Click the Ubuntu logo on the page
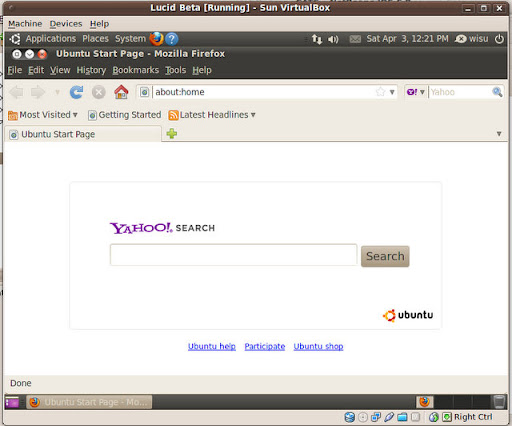Image resolution: width=512 pixels, height=426 pixels. pos(408,315)
